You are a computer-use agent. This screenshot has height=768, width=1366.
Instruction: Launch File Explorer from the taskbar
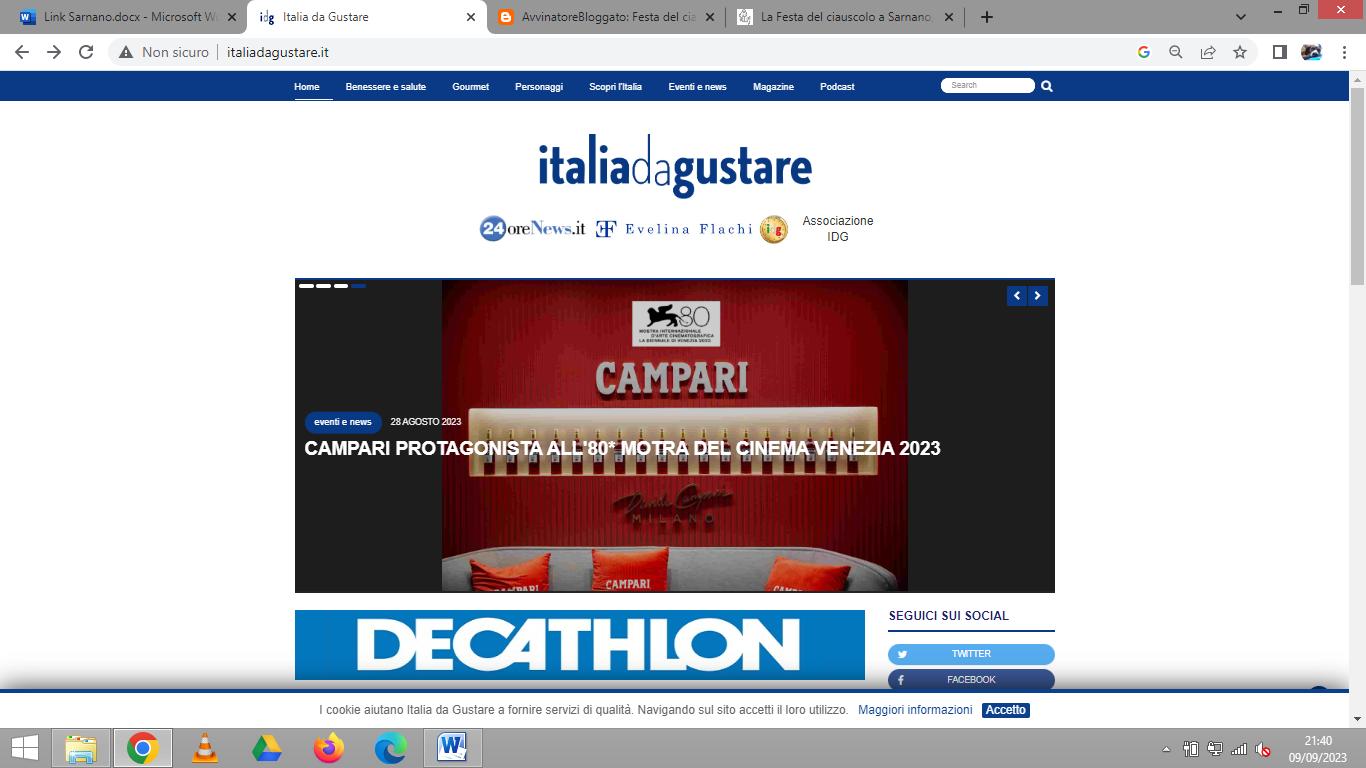[x=81, y=748]
